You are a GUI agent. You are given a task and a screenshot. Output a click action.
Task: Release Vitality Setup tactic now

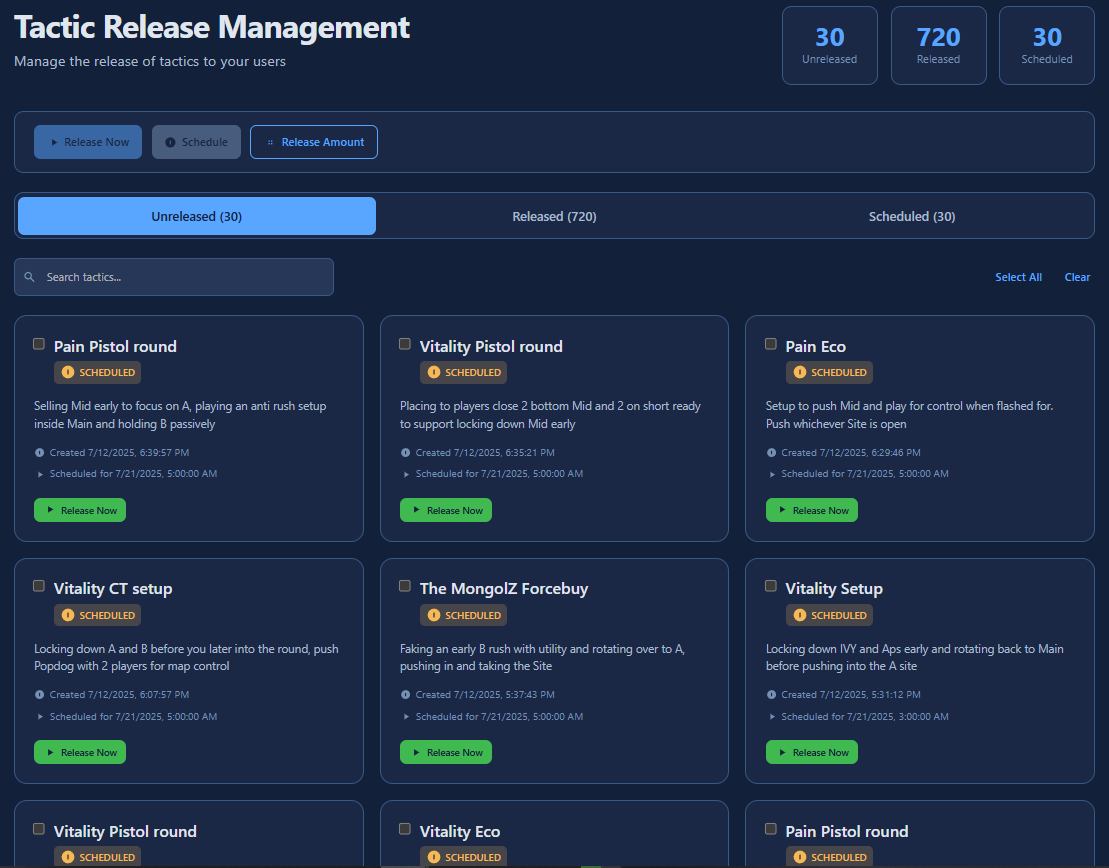(x=811, y=752)
